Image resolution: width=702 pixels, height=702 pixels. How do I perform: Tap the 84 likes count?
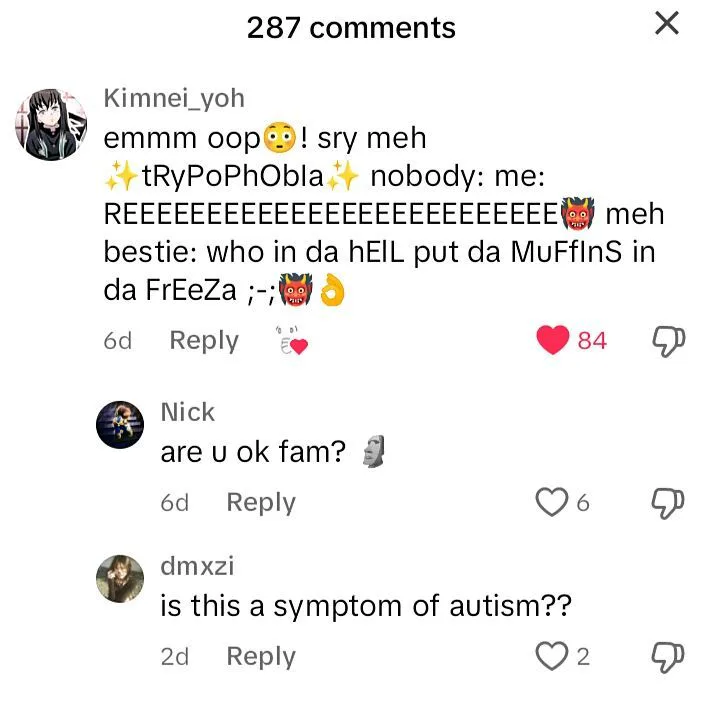(x=592, y=341)
